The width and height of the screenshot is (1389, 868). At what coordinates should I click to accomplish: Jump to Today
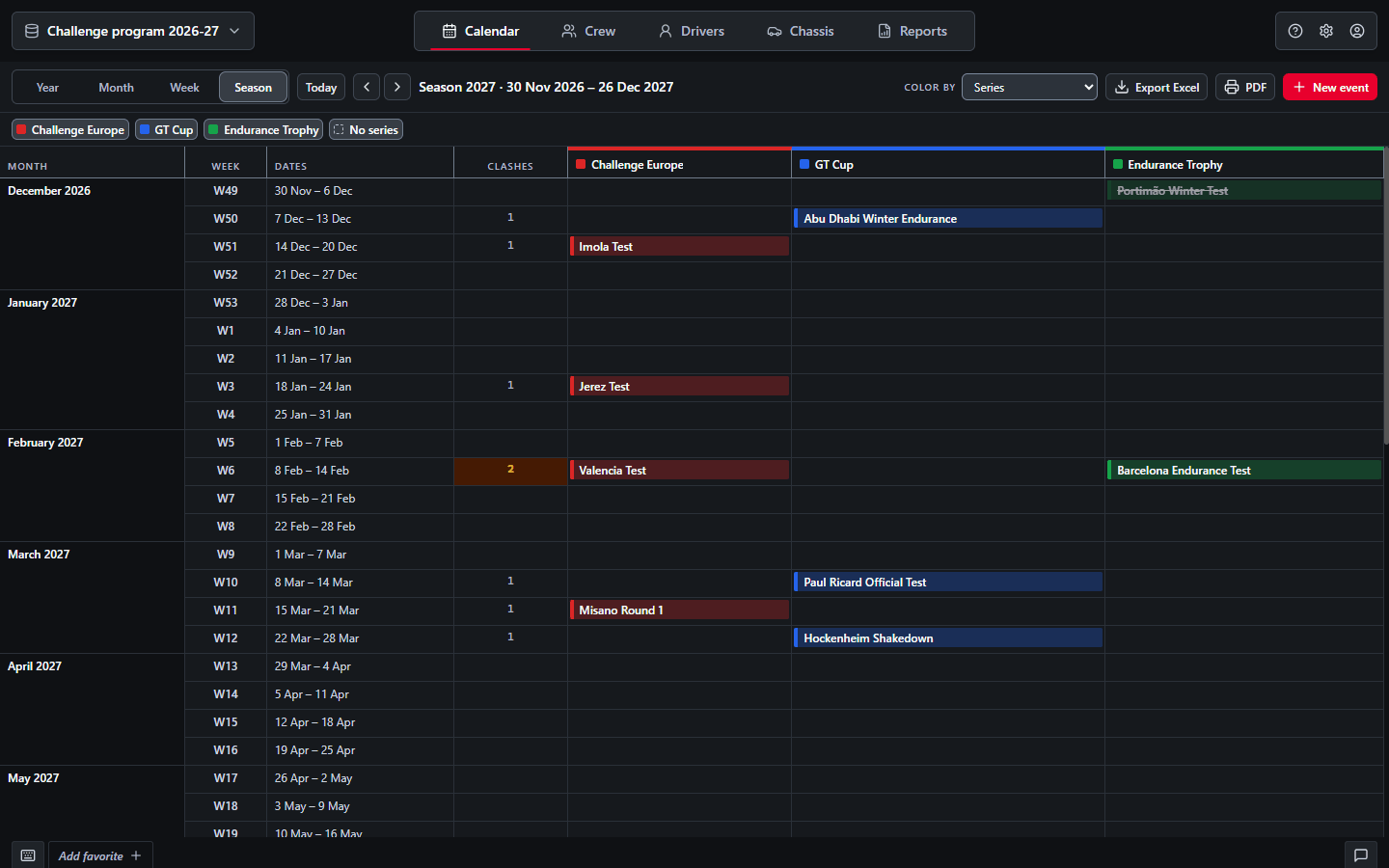(321, 87)
